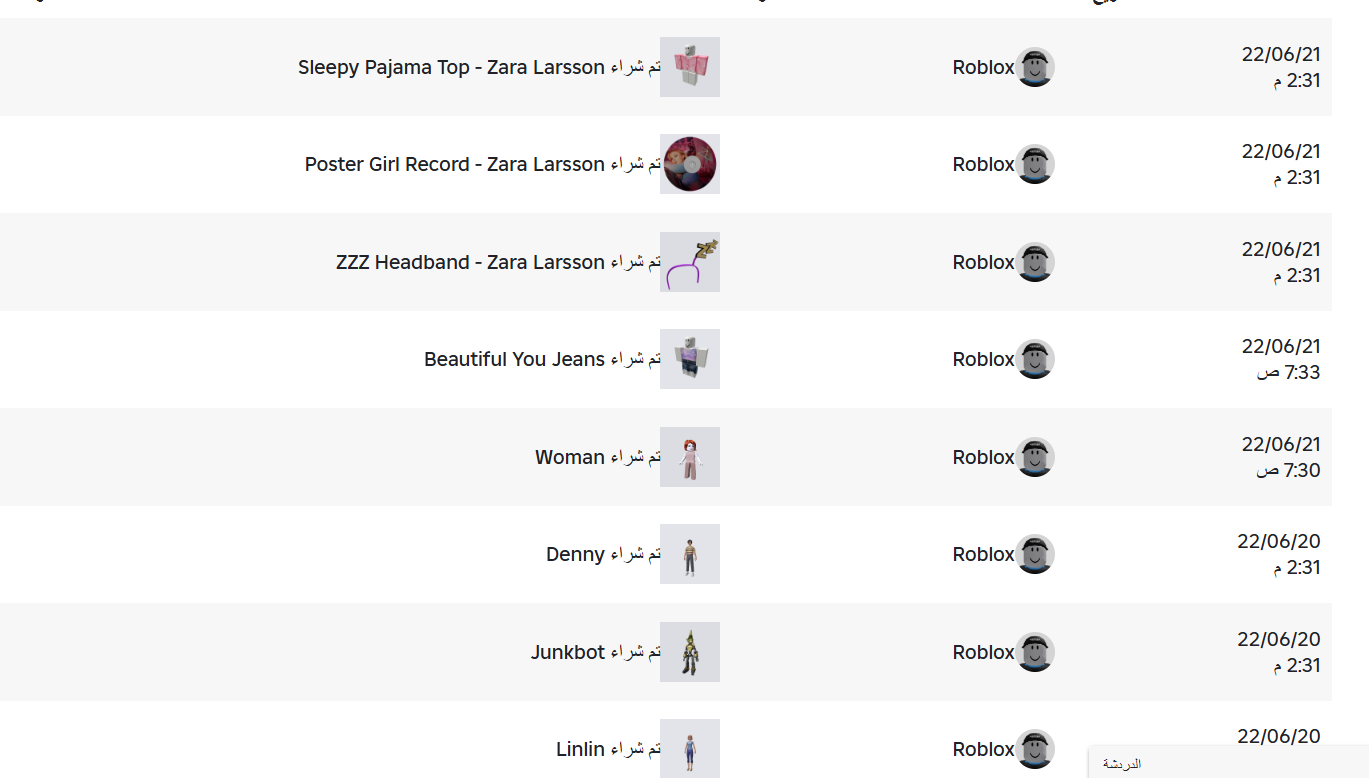The image size is (1369, 778).
Task: Open the Junkbot item link
Action: [x=568, y=653]
